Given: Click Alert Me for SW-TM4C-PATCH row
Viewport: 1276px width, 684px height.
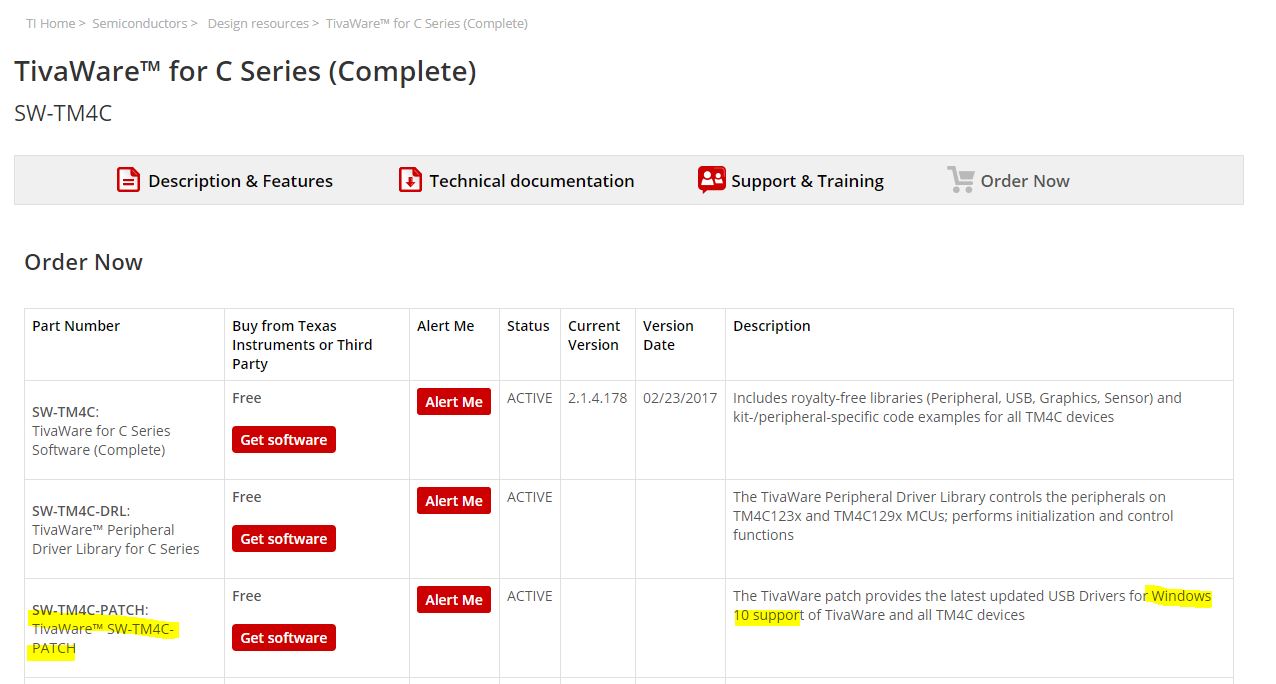Looking at the screenshot, I should [454, 600].
